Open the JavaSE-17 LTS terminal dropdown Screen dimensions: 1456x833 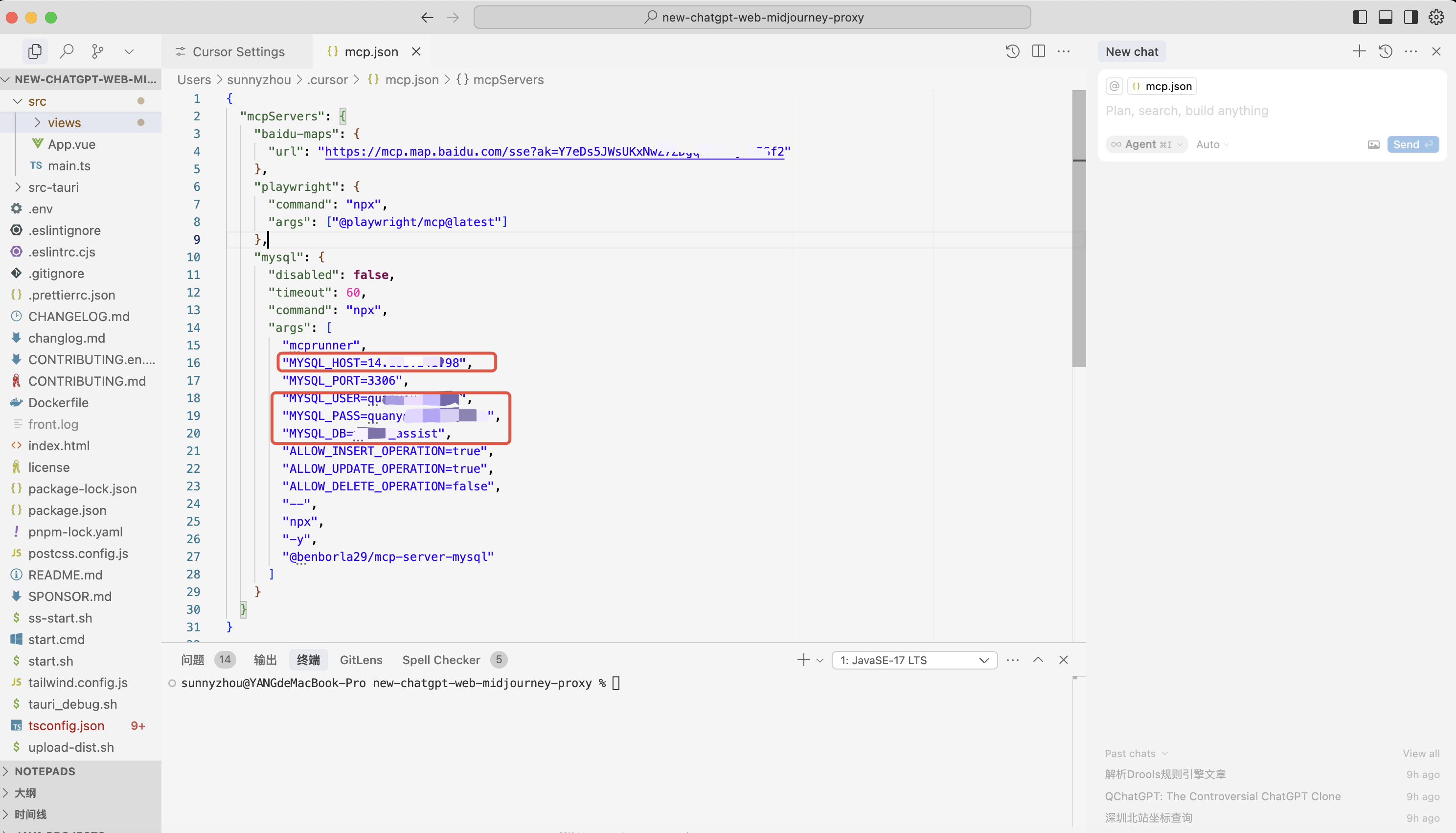914,660
